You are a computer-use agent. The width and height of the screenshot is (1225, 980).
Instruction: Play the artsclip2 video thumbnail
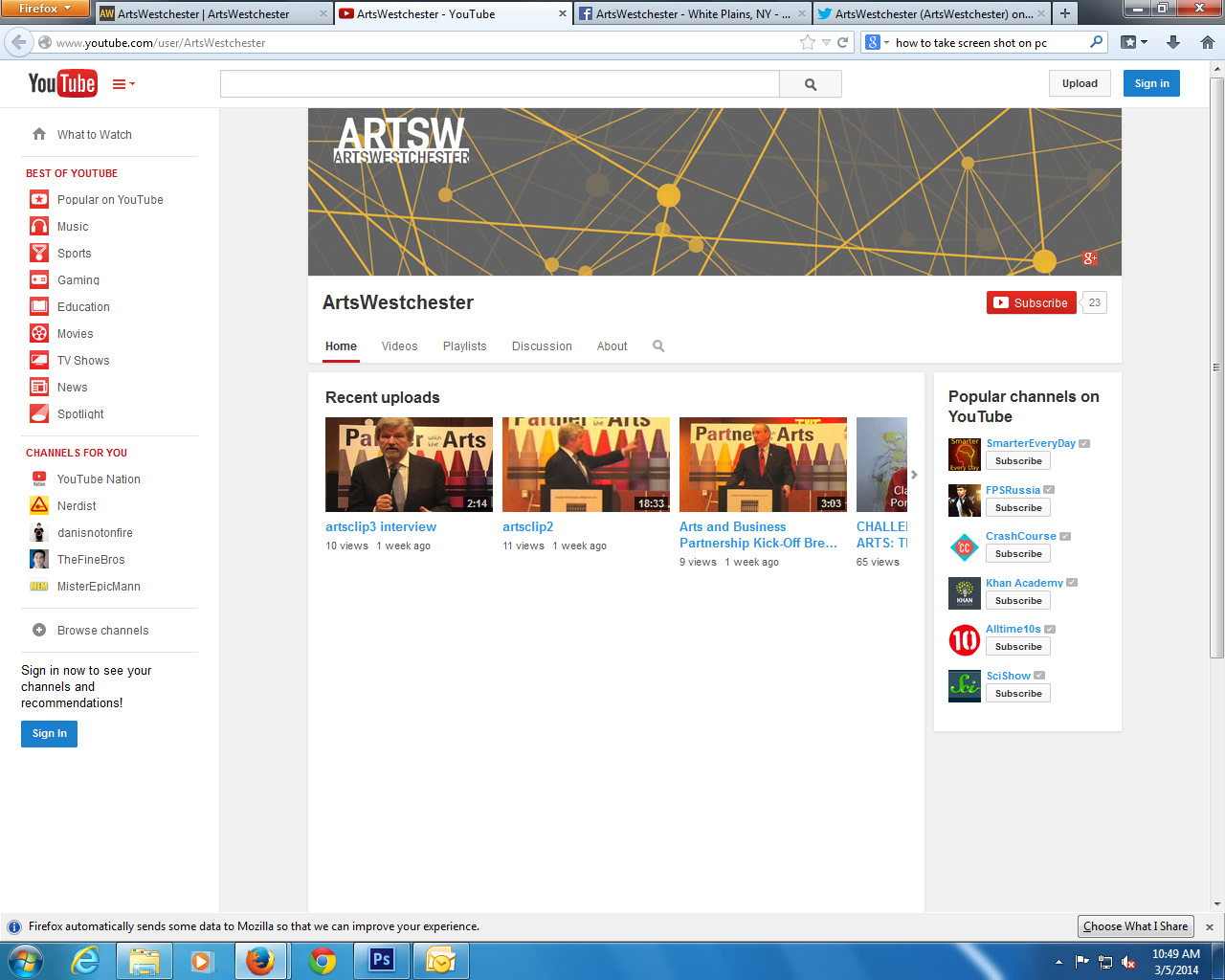click(586, 464)
